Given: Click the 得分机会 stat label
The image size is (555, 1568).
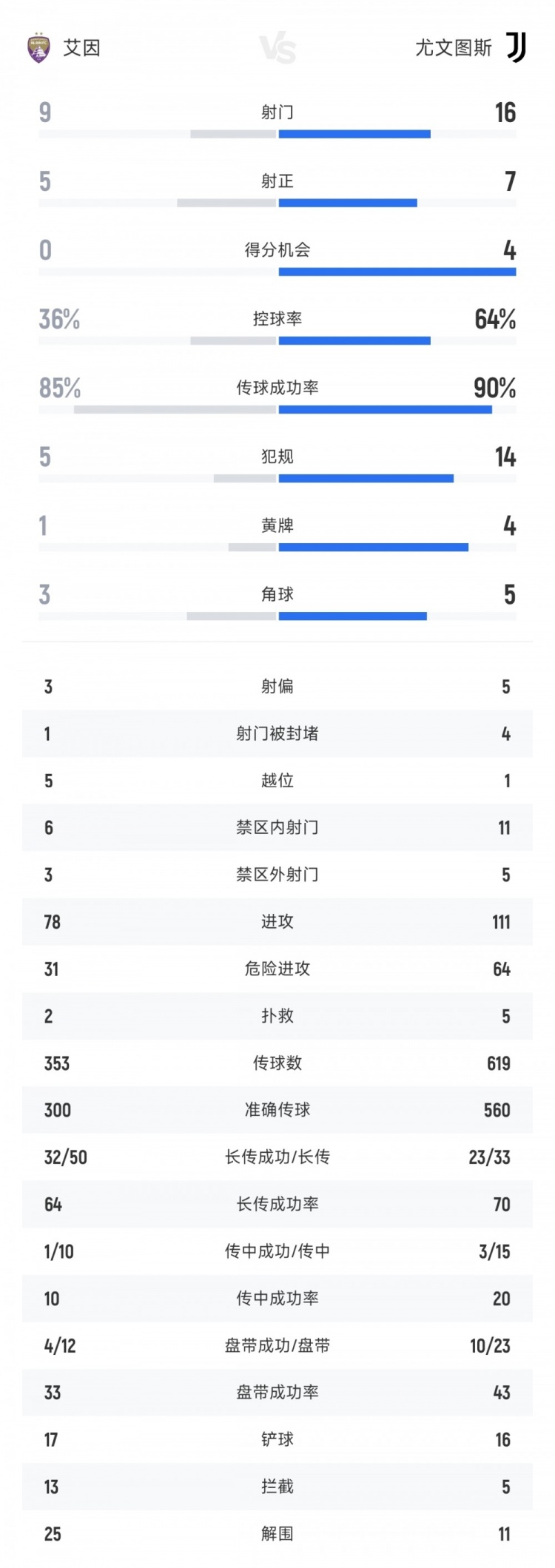Looking at the screenshot, I should (x=277, y=250).
